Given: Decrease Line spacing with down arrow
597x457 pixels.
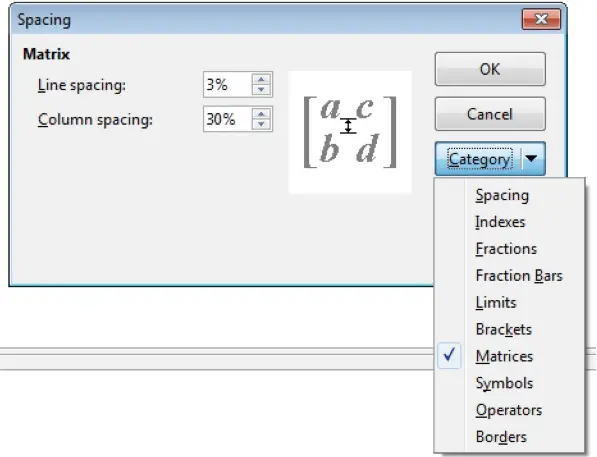Looking at the screenshot, I should (261, 89).
